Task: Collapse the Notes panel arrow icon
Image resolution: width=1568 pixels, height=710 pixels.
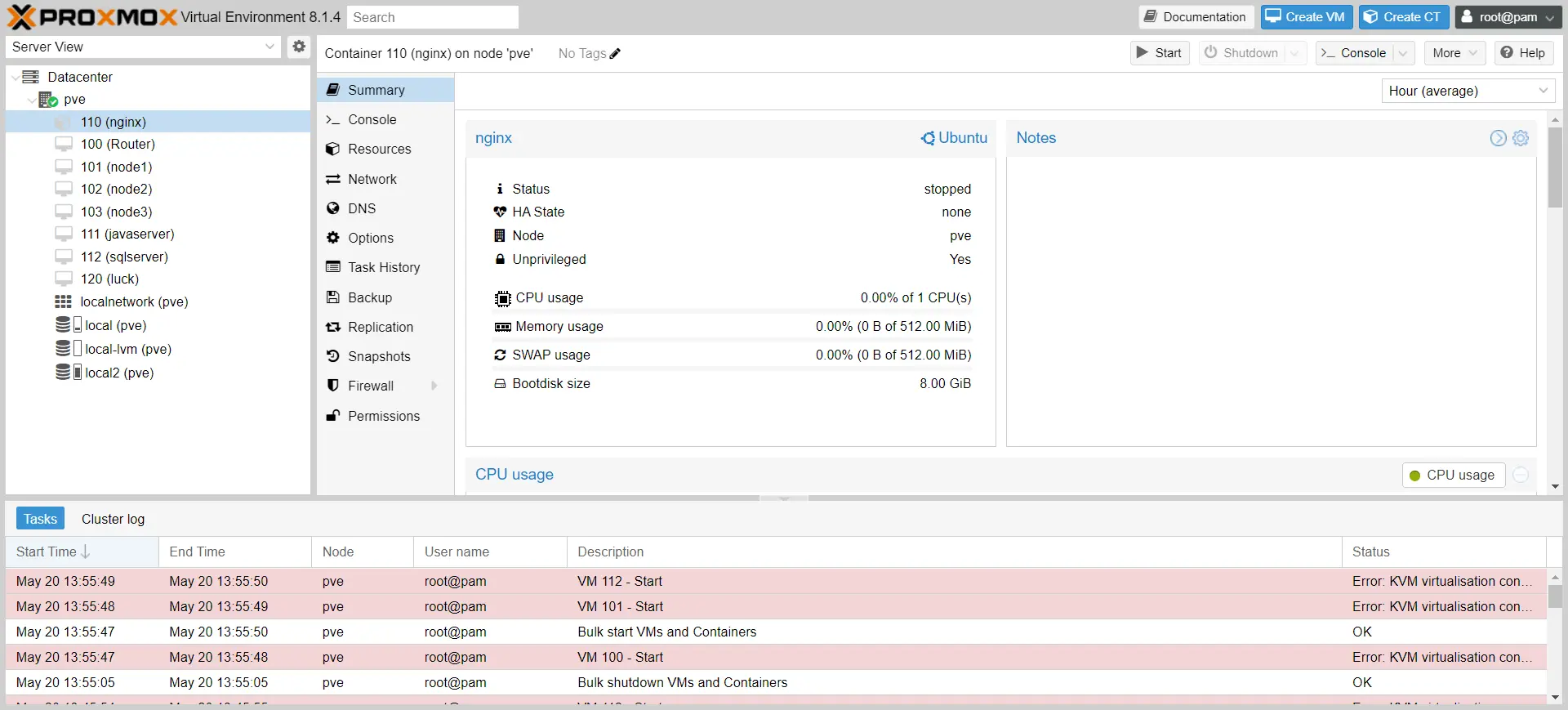Action: click(1498, 138)
